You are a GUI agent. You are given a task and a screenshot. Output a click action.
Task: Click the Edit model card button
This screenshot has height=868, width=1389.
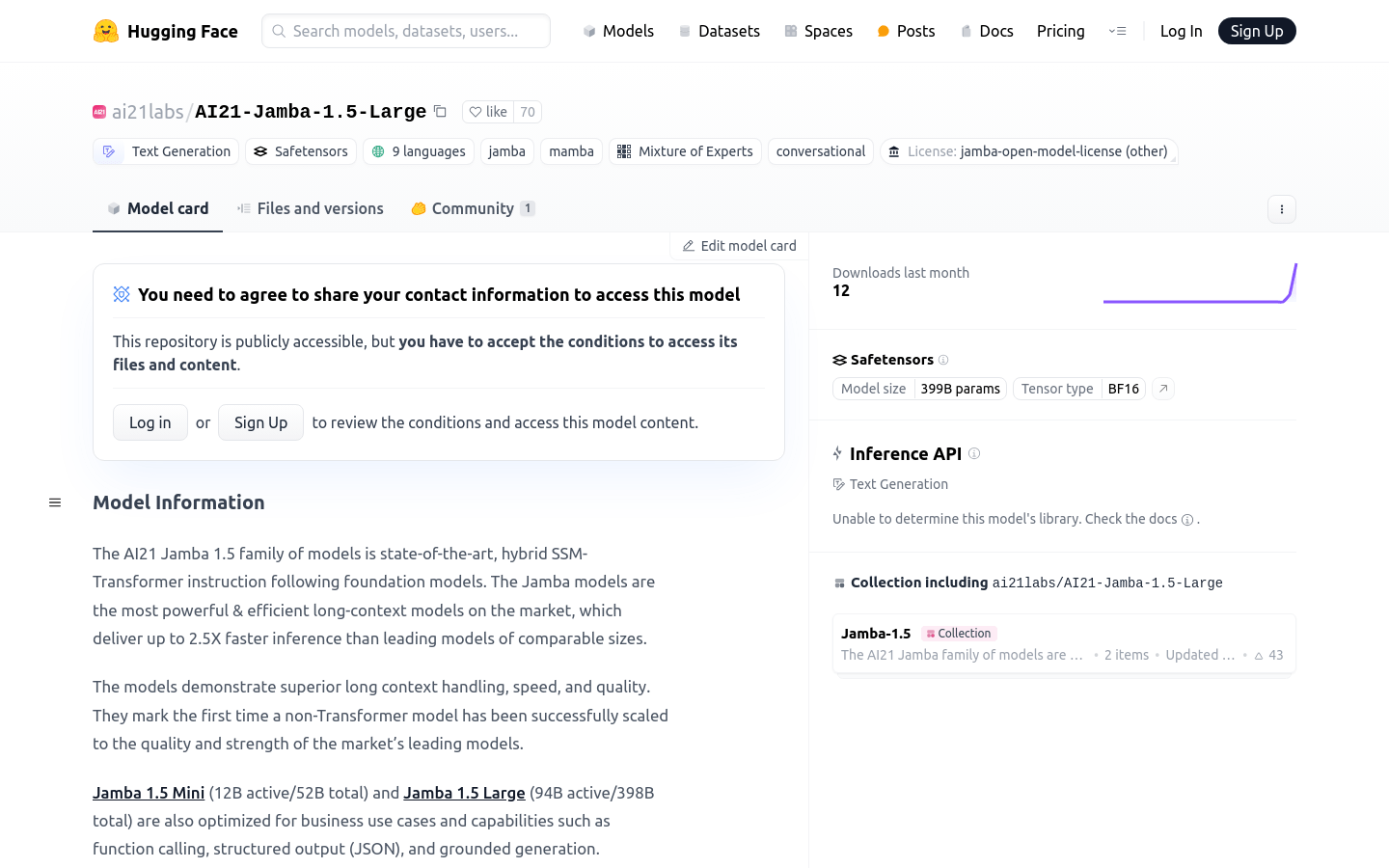coord(739,246)
